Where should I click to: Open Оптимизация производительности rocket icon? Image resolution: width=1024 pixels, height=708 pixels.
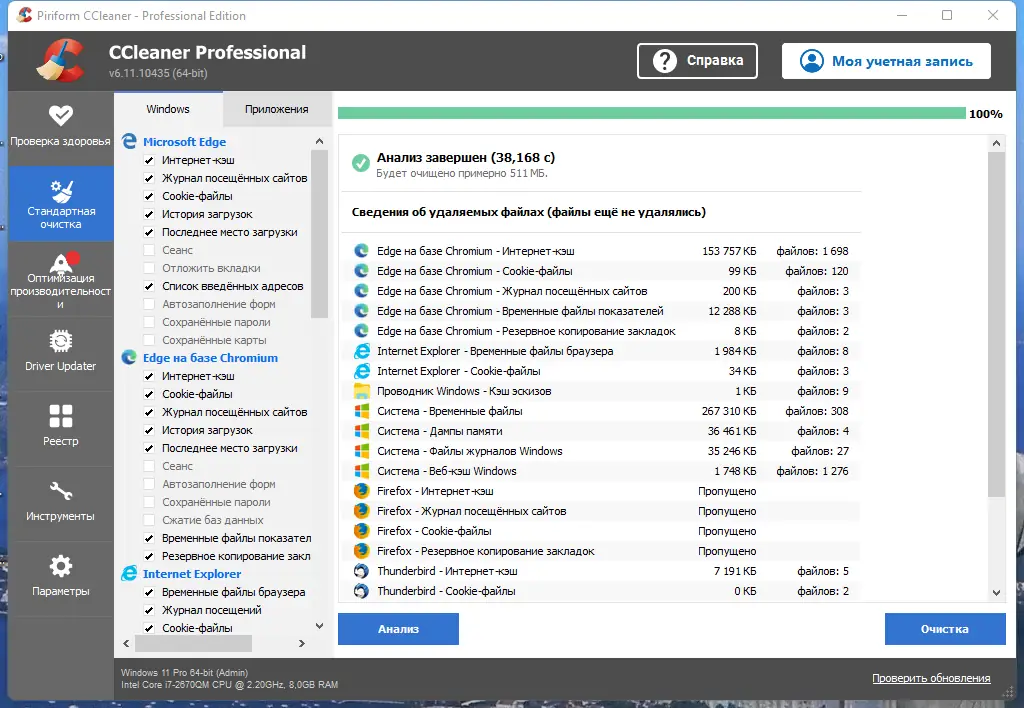pos(62,263)
